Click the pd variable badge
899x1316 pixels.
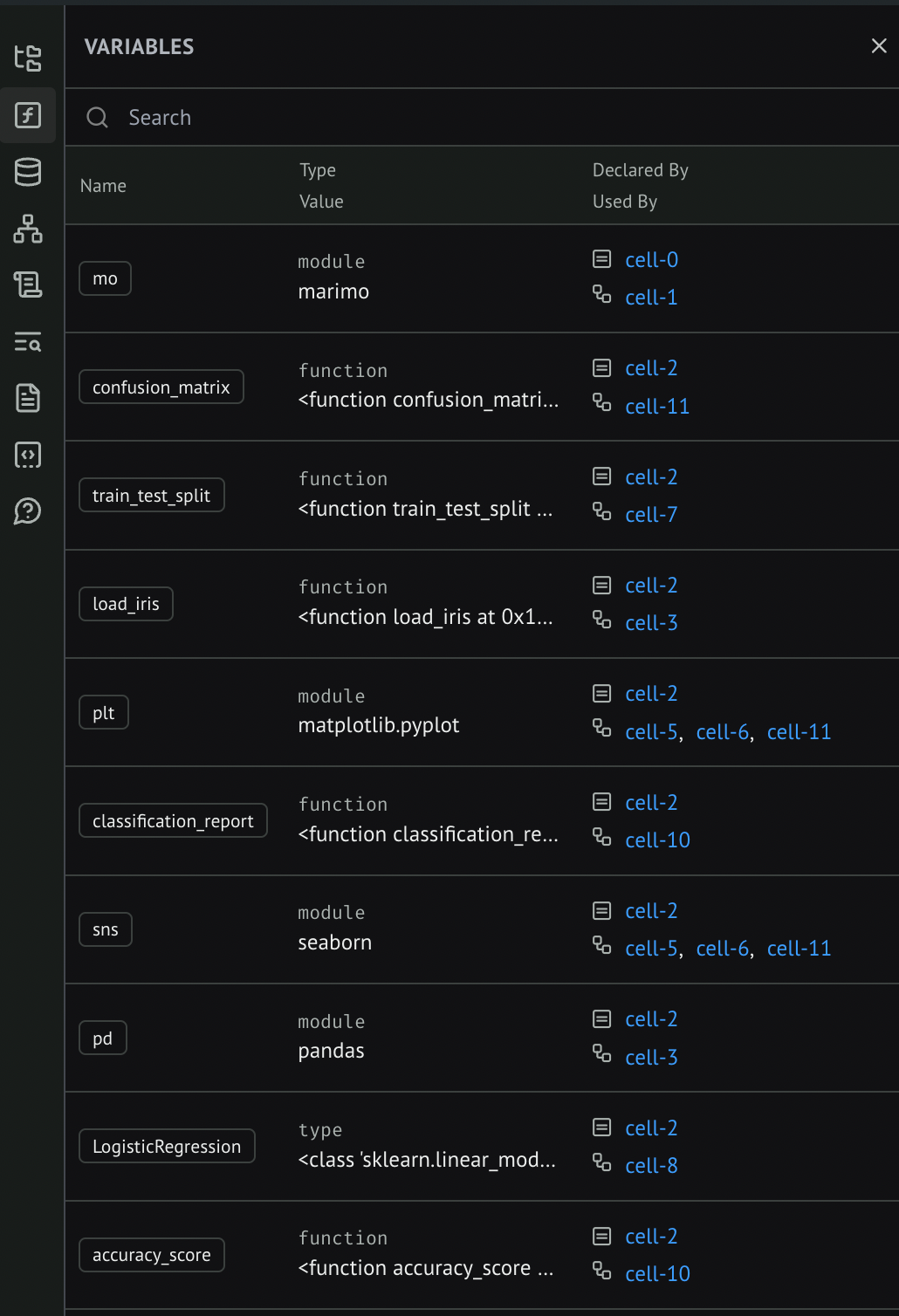[103, 1038]
